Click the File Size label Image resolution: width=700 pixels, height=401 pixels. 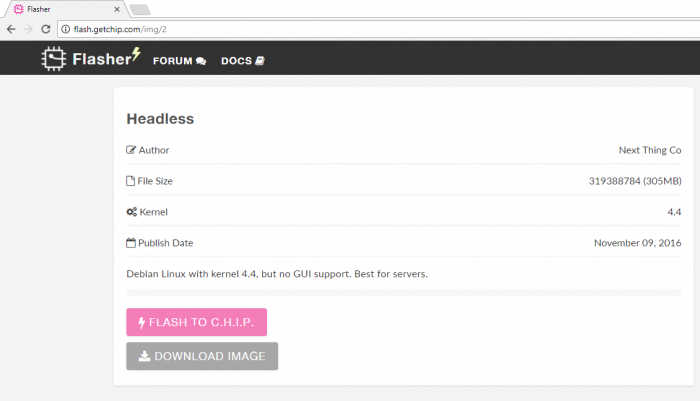pos(155,181)
